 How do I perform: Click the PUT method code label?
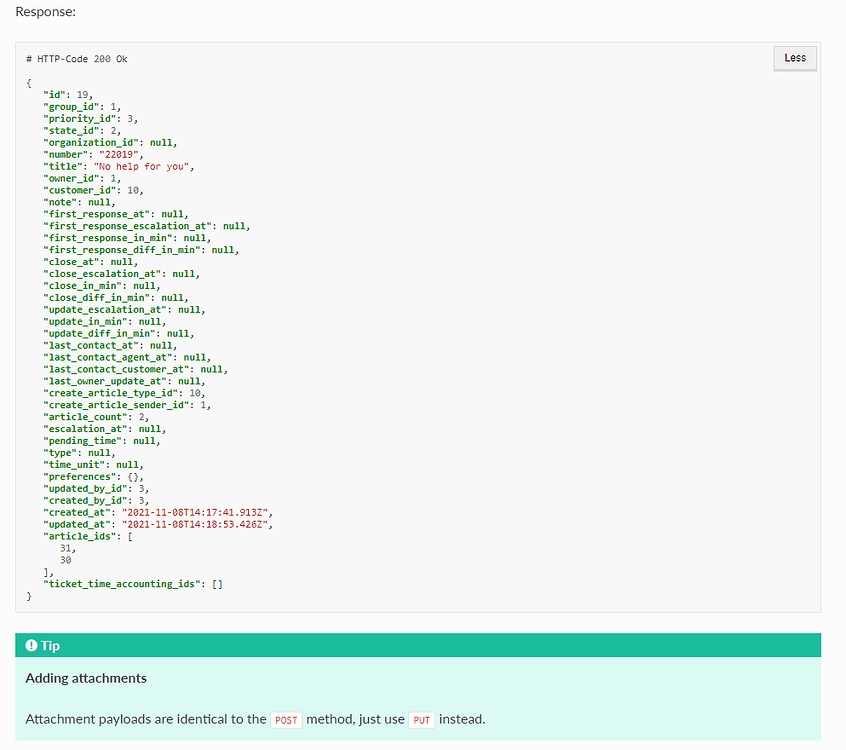[x=421, y=720]
